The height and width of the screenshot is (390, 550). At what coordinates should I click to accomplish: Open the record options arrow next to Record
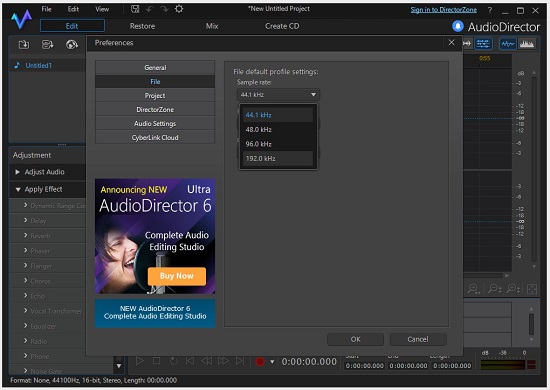pyautogui.click(x=272, y=362)
